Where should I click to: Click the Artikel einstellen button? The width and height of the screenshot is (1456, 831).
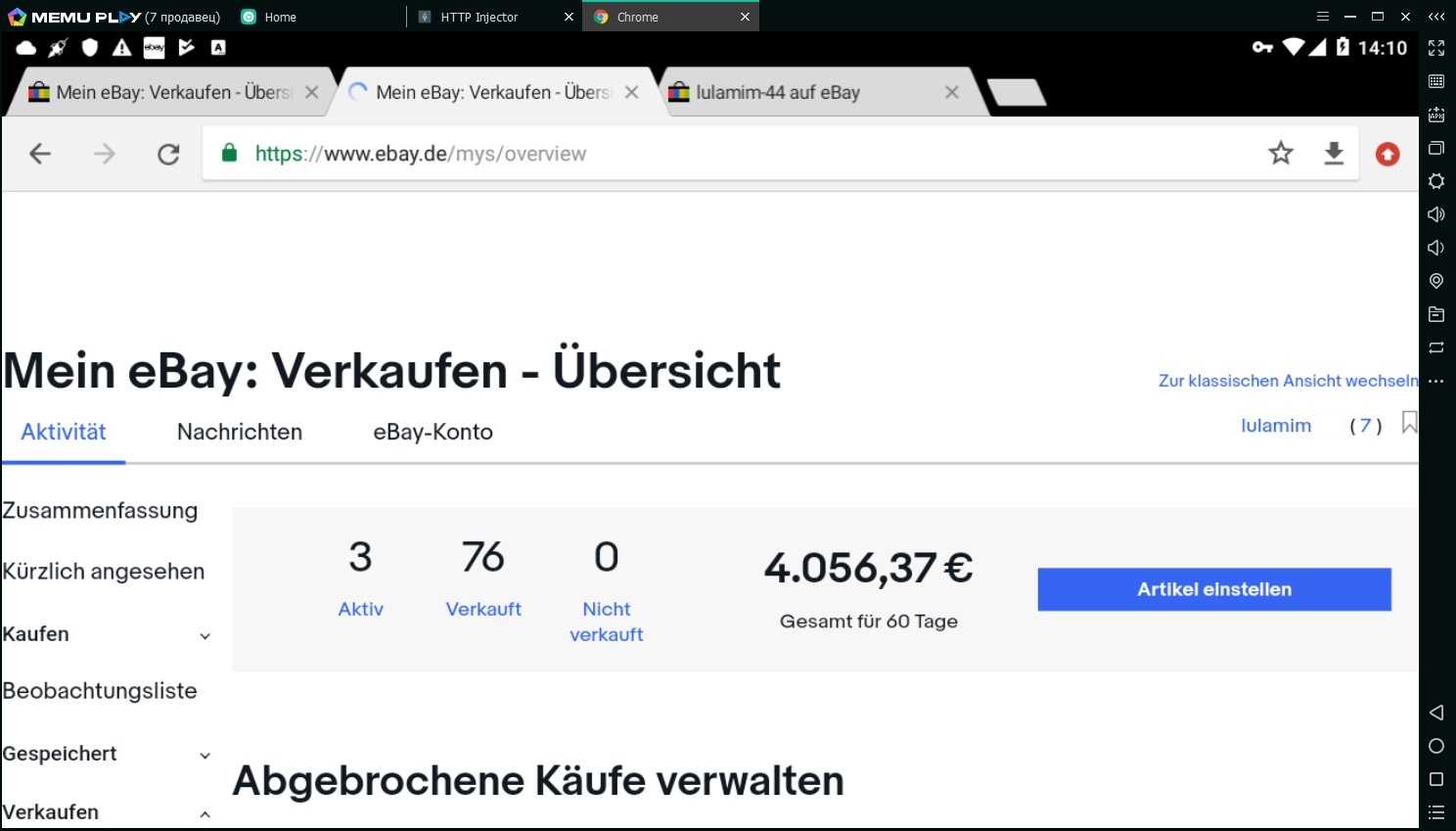1214,589
